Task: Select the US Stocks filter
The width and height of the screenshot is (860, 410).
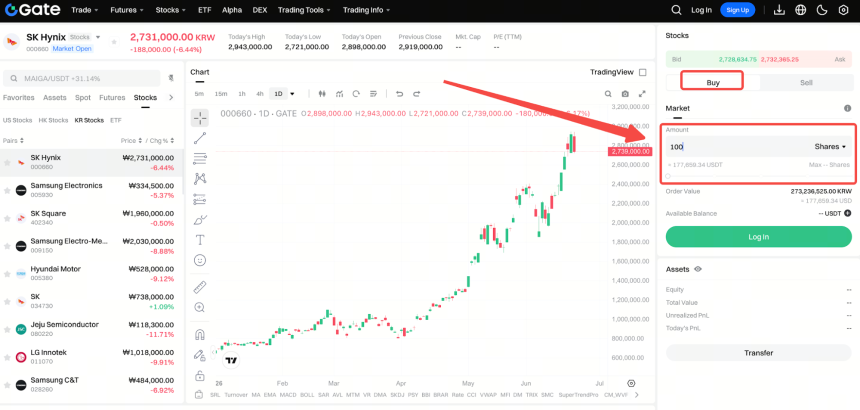Action: pos(18,120)
